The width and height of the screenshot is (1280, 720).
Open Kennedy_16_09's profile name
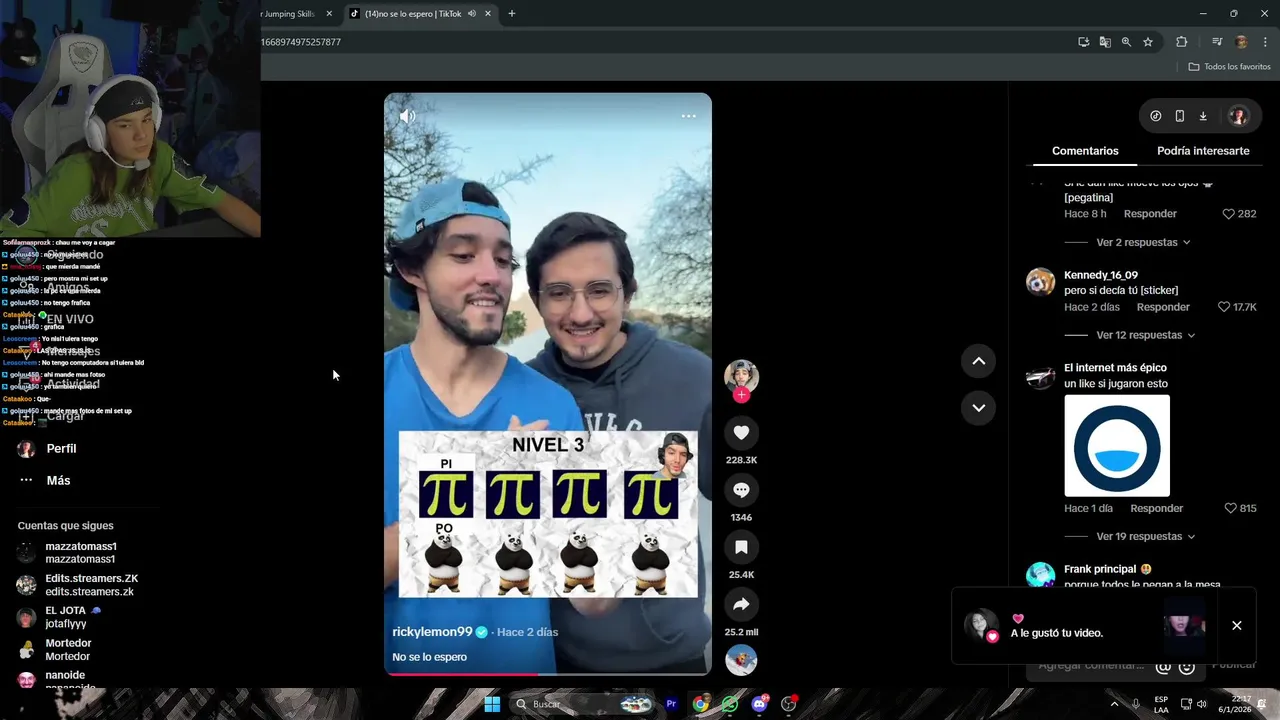(1101, 275)
